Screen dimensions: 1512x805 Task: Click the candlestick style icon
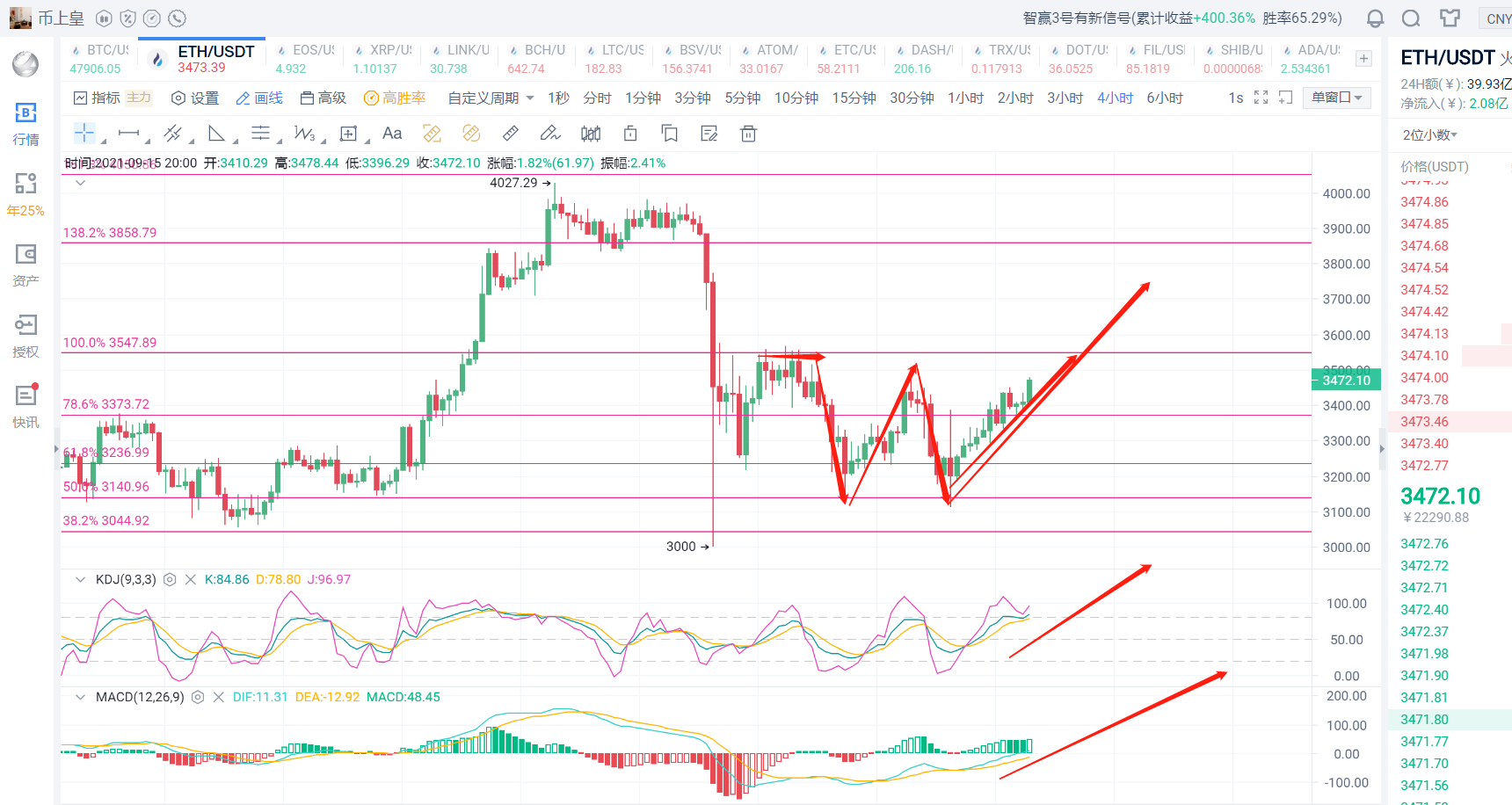(591, 134)
